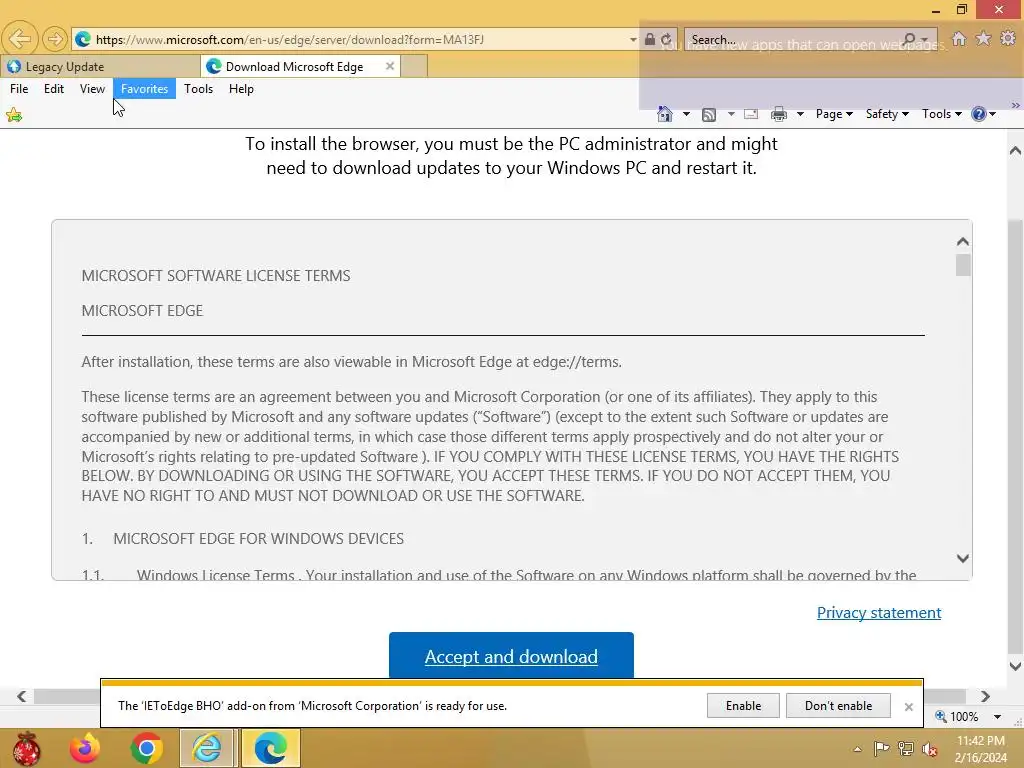Click the license terms scrollbar thumb

point(963,265)
